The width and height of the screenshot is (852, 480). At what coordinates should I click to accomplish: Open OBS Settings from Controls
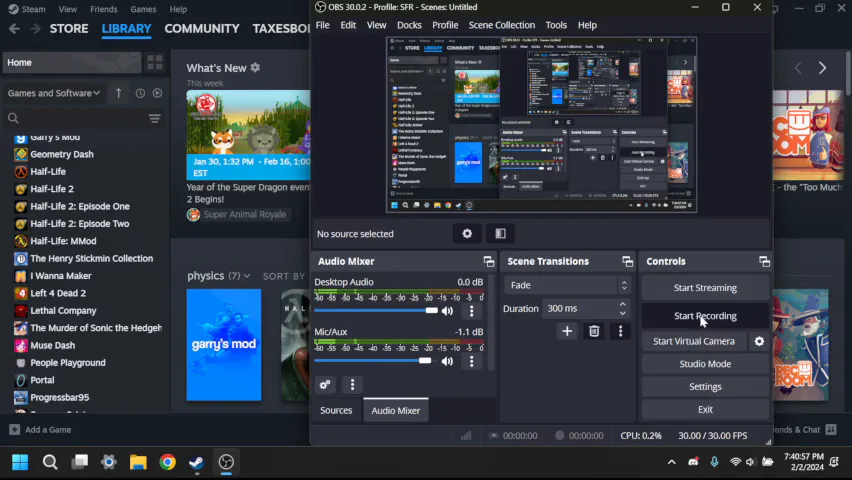pos(705,387)
